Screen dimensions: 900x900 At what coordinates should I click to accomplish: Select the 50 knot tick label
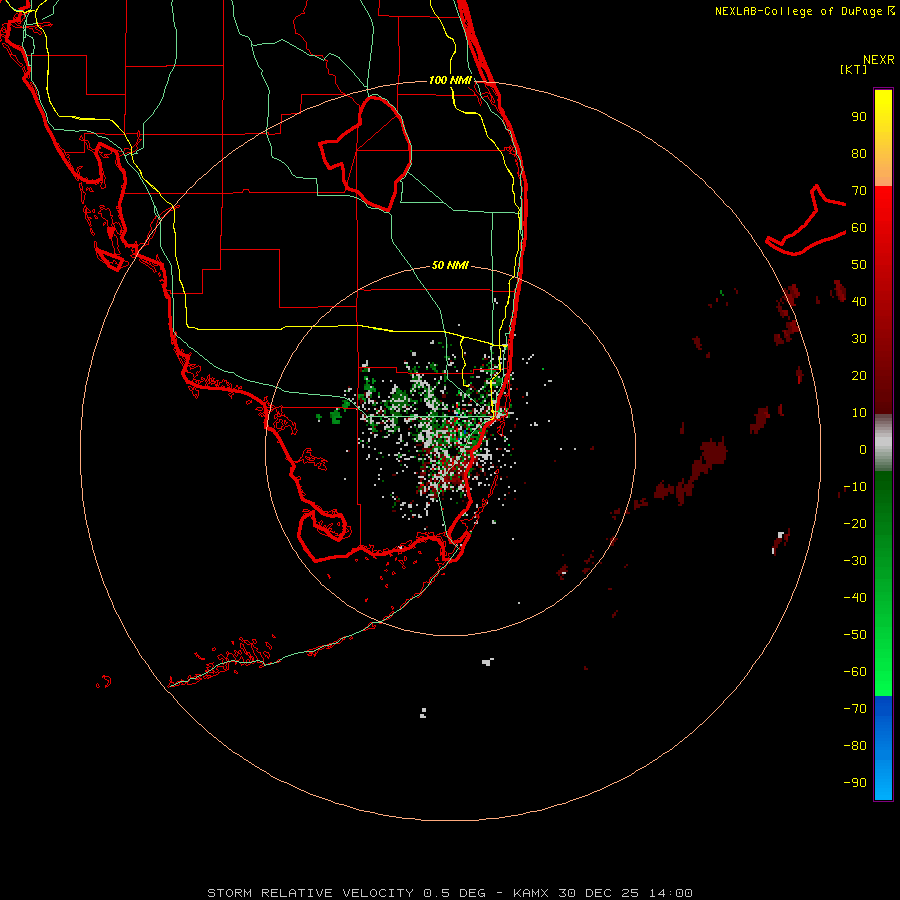(859, 265)
